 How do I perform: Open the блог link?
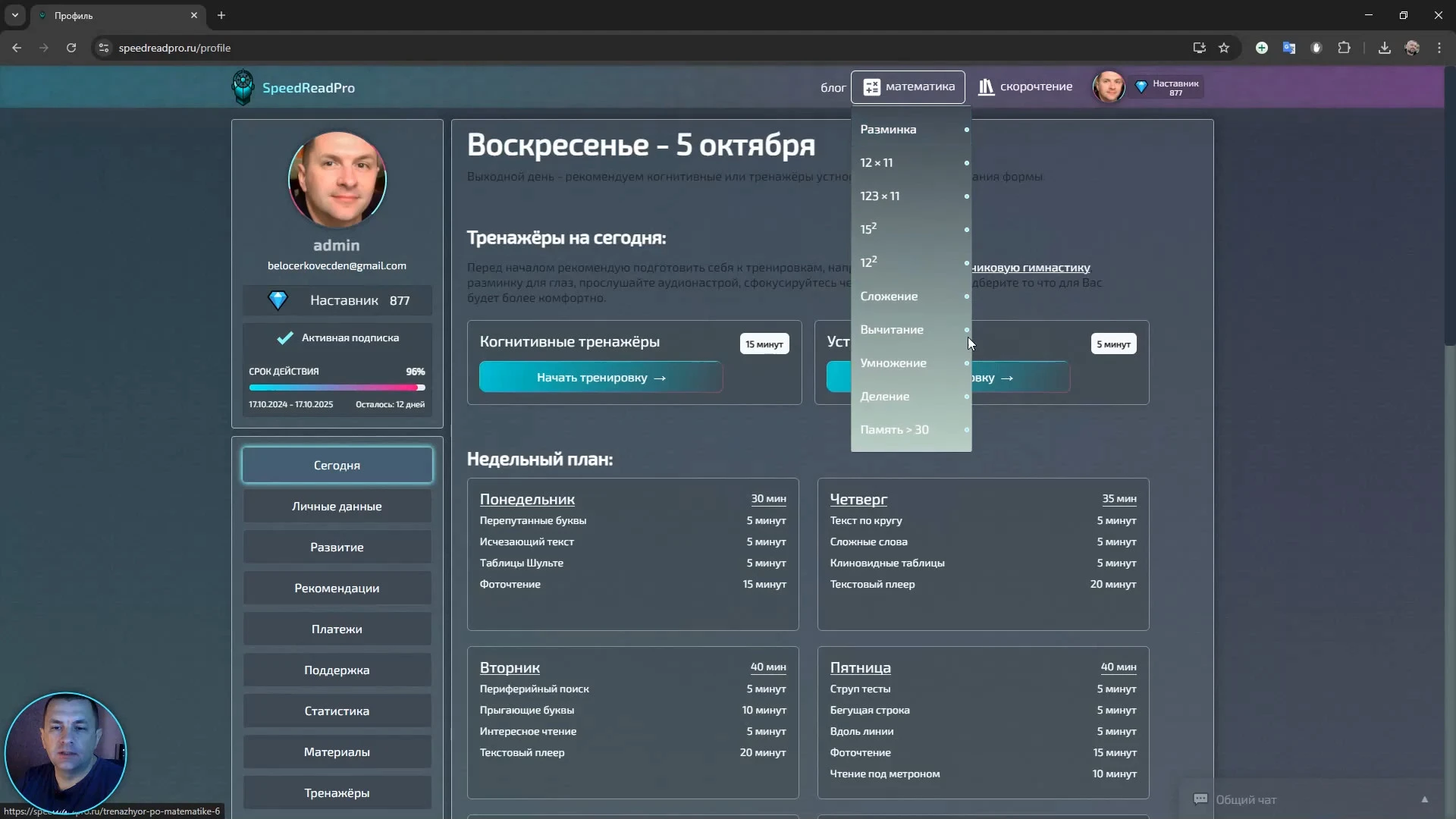(833, 88)
